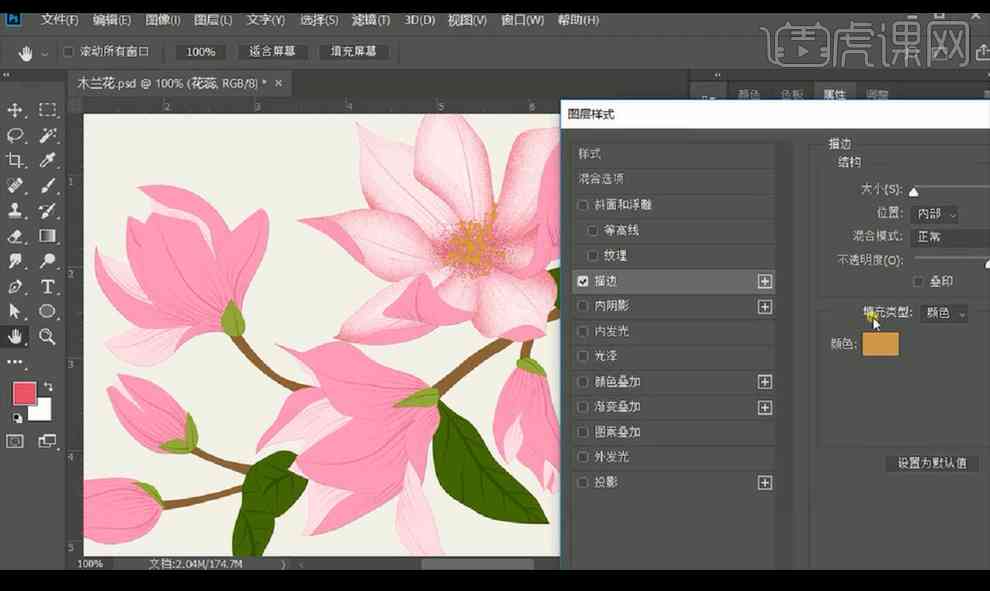Select the Path Selection tool

[15, 311]
